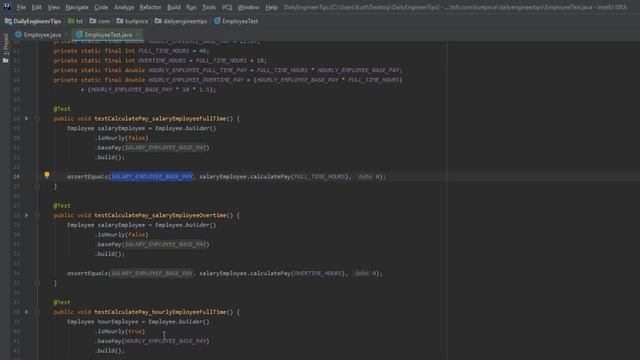This screenshot has height=360, width=640.
Task: Click the highlighted SALARY_EMPLOYEE_BASE_PAY on line 24
Action: (x=152, y=177)
